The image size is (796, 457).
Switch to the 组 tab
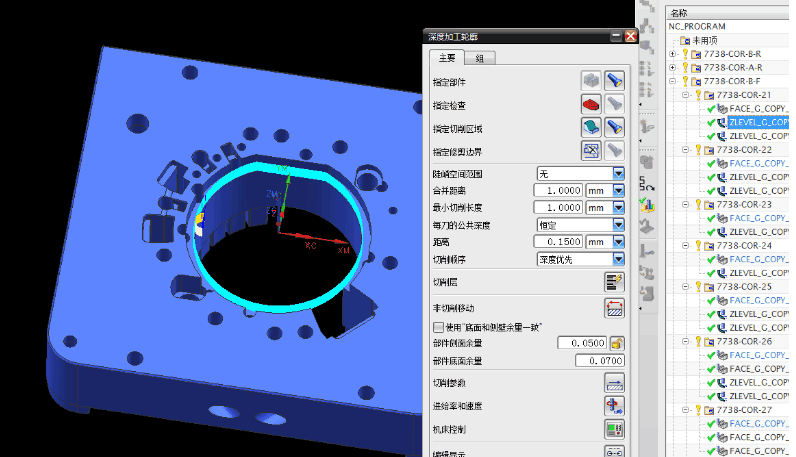480,58
